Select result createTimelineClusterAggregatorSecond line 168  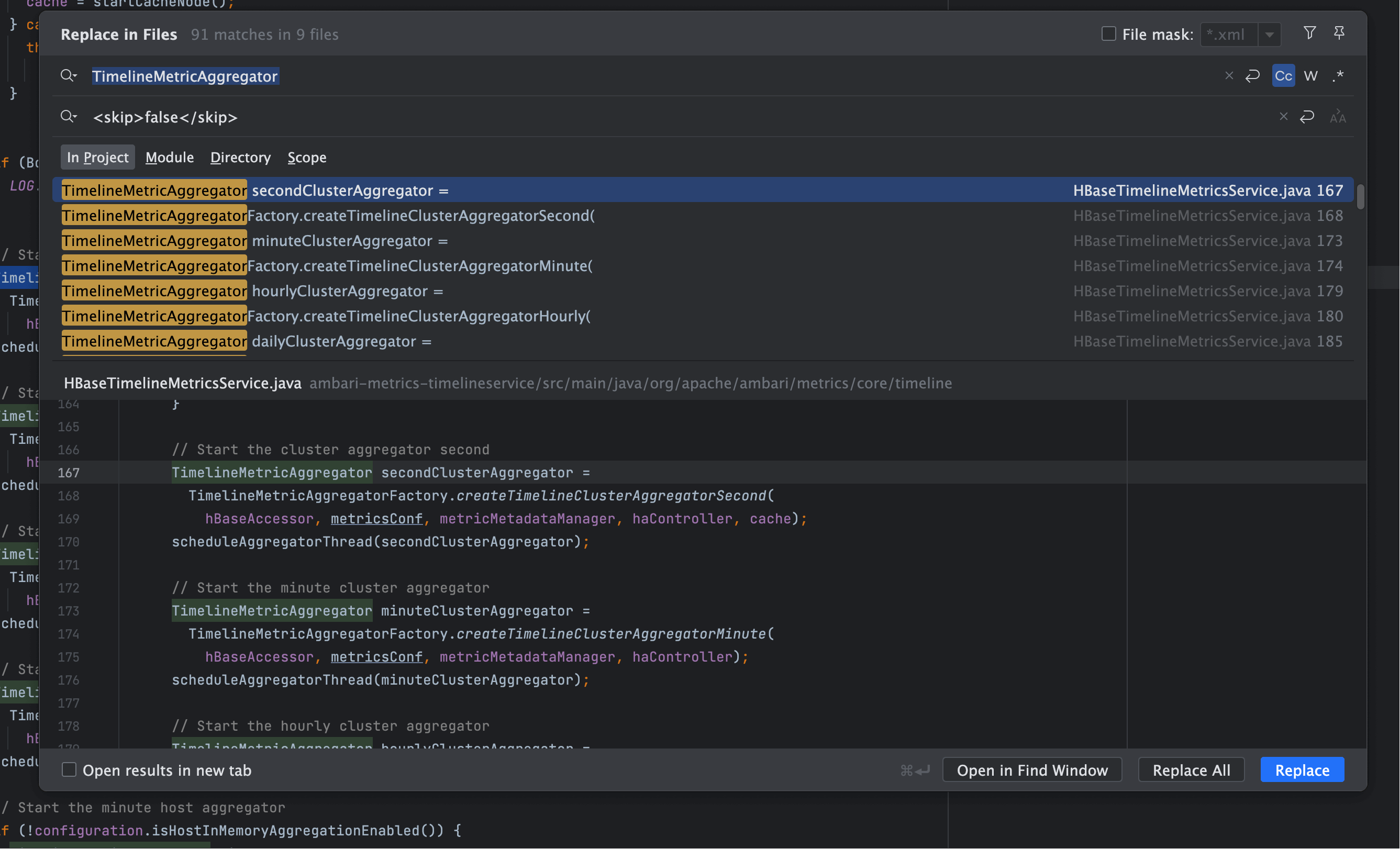703,216
